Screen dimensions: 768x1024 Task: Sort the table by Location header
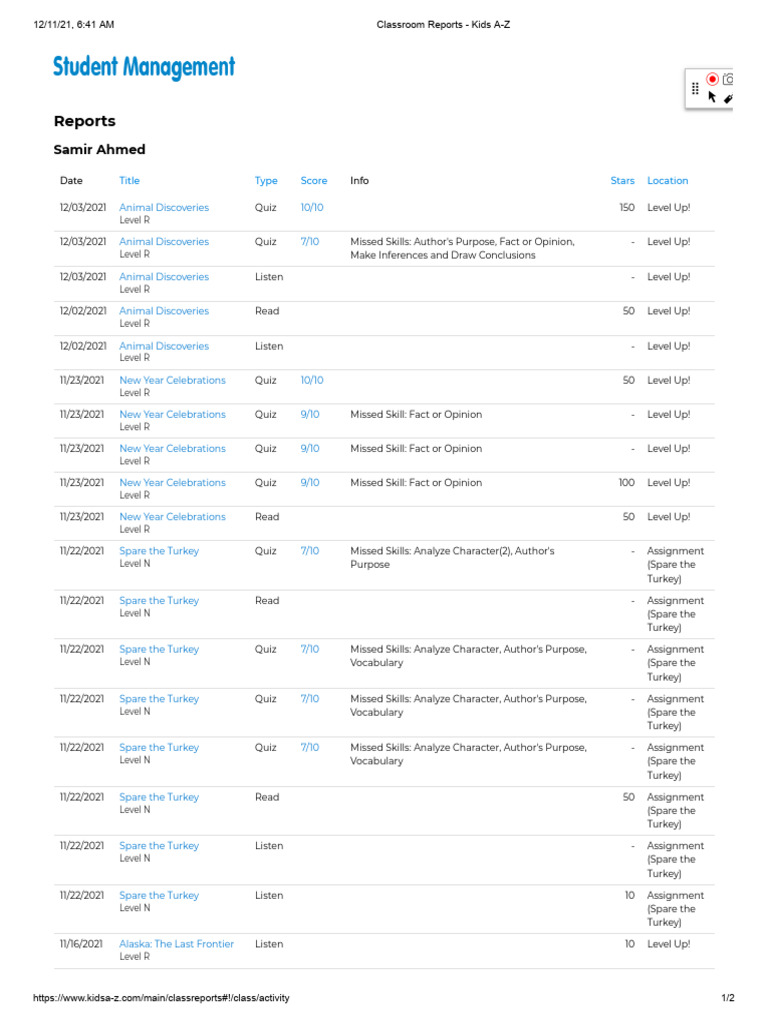pos(667,181)
